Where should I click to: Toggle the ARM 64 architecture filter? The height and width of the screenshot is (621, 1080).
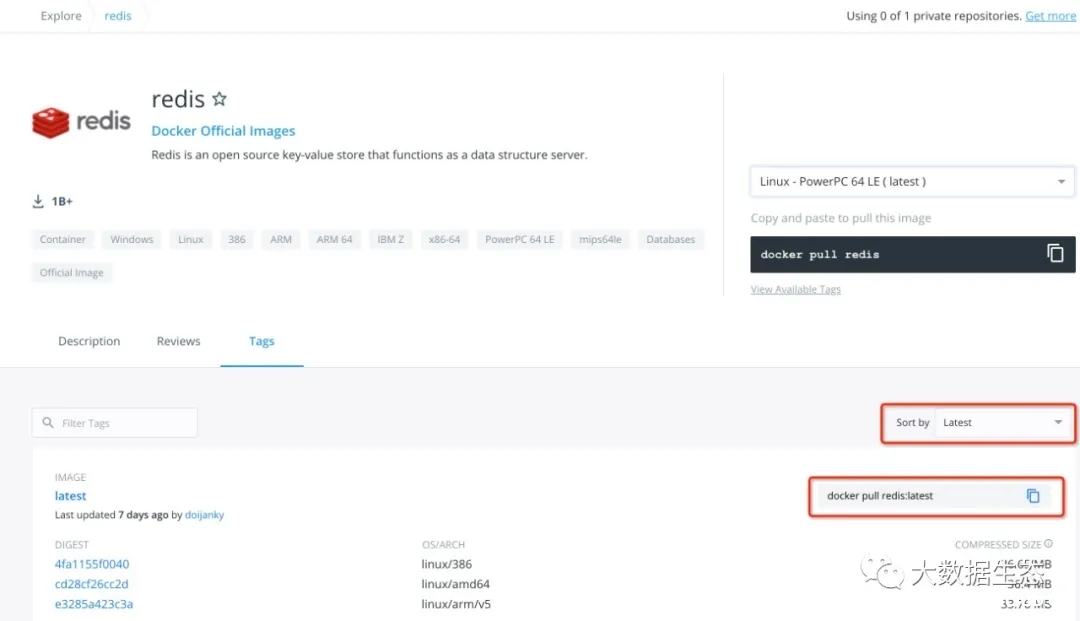pyautogui.click(x=334, y=239)
